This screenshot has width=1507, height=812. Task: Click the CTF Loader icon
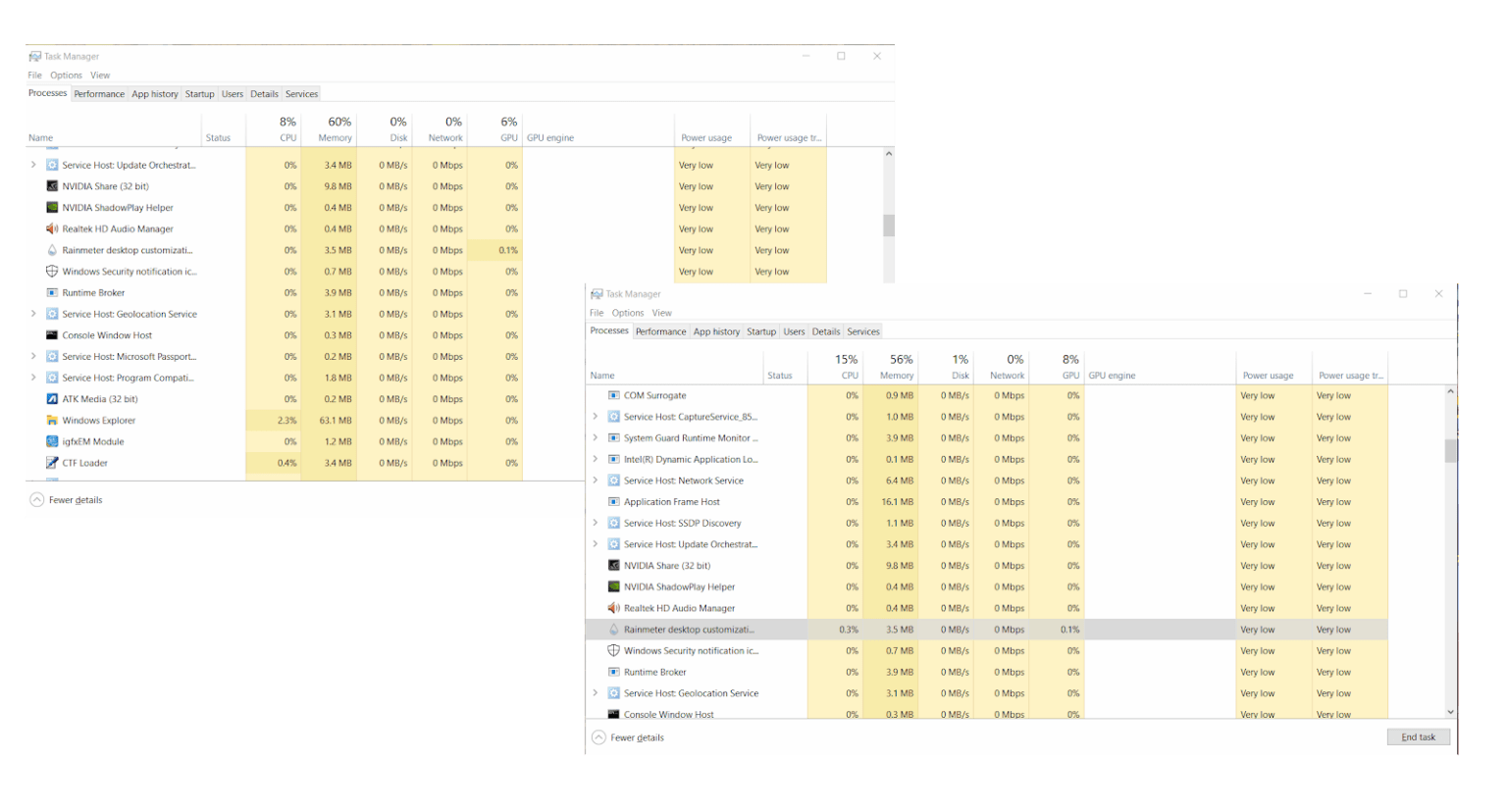pos(53,462)
